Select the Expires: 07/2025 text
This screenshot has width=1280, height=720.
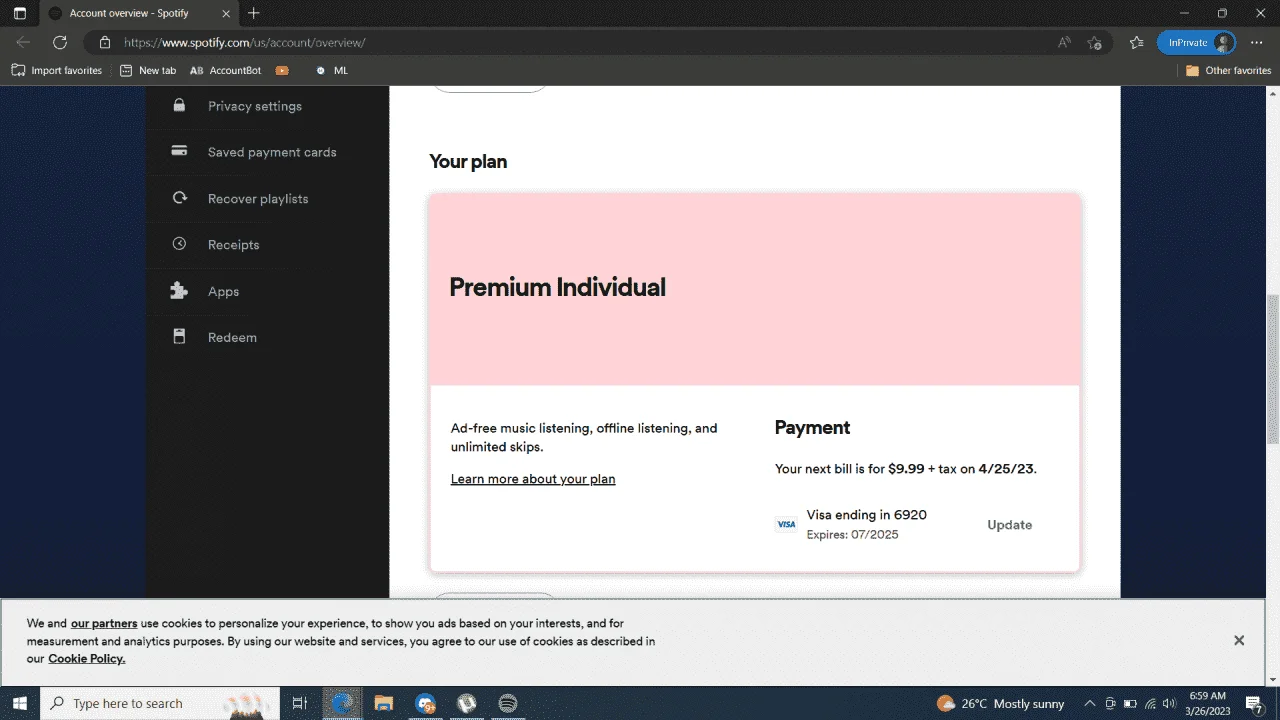(852, 535)
